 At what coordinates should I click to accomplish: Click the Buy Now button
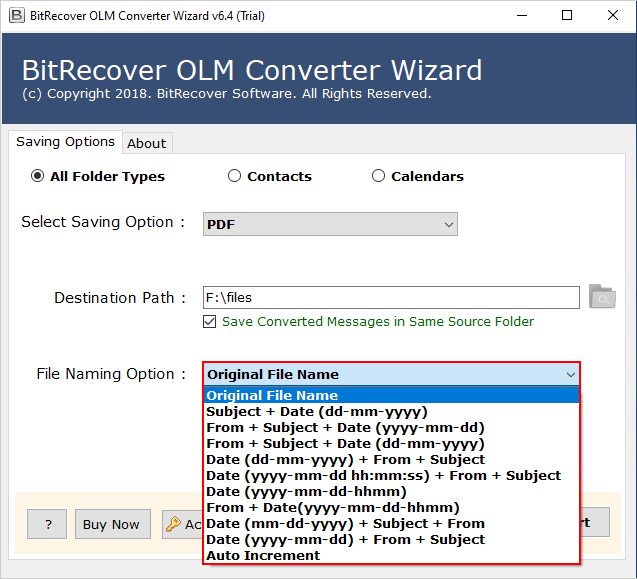coord(113,524)
